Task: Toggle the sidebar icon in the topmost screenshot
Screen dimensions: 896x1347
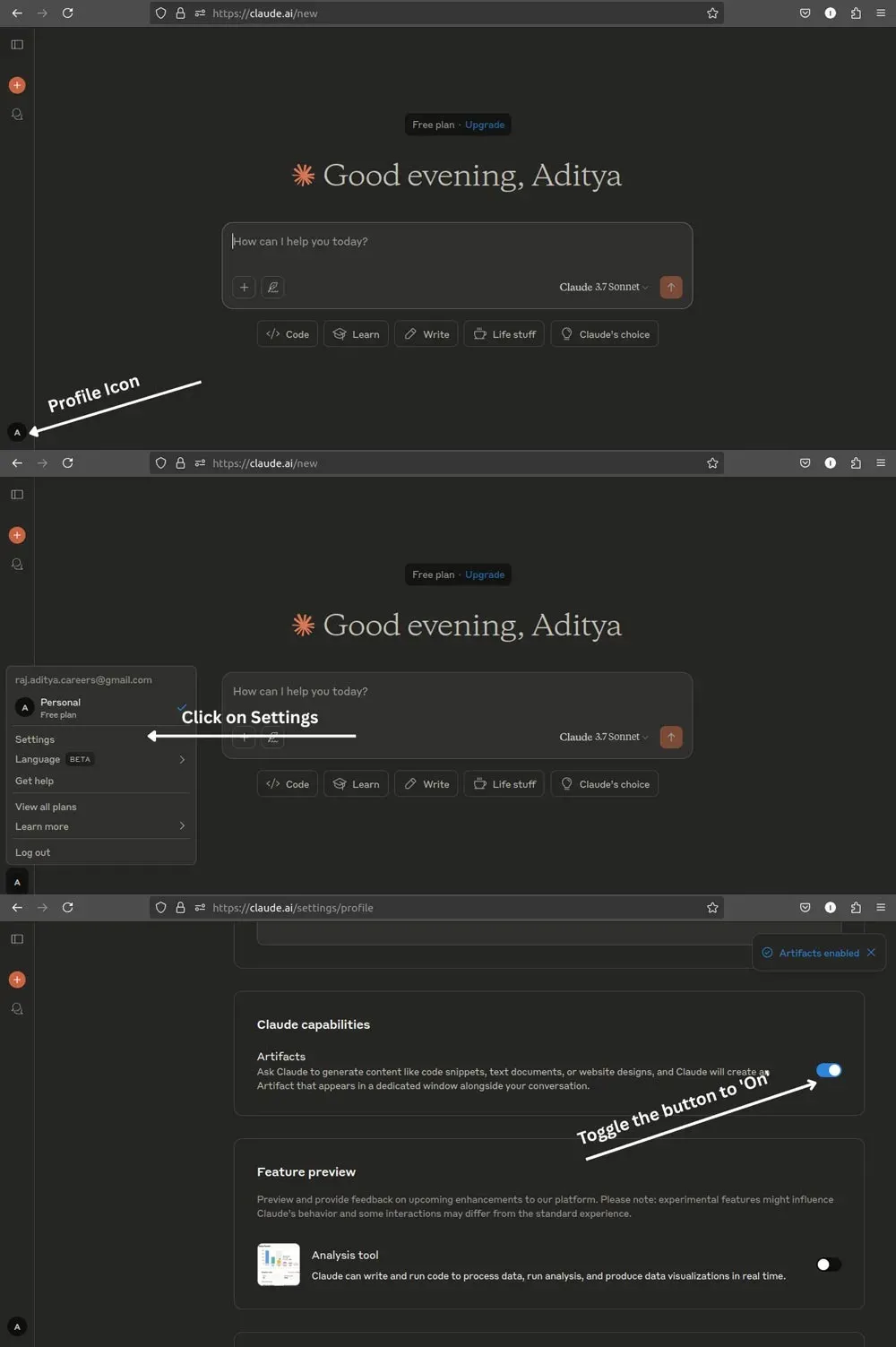Action: point(17,45)
